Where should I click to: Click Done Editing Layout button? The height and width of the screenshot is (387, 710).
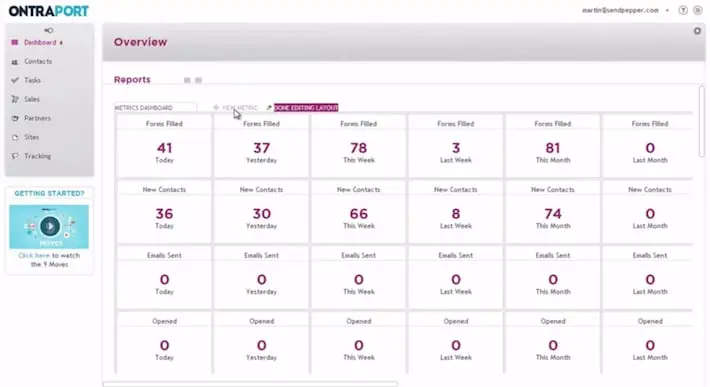(306, 108)
